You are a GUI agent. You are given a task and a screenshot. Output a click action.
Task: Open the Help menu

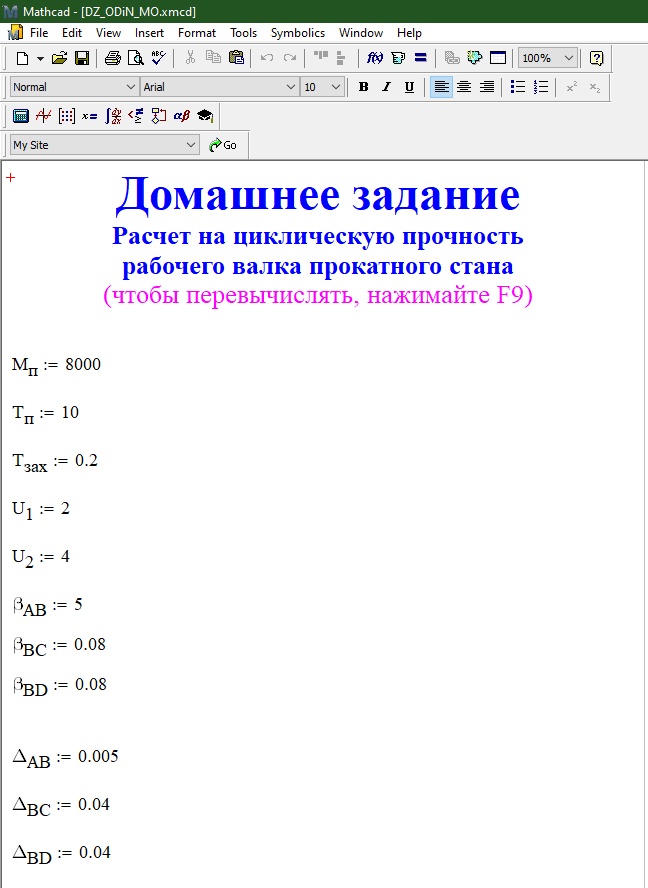coord(409,33)
